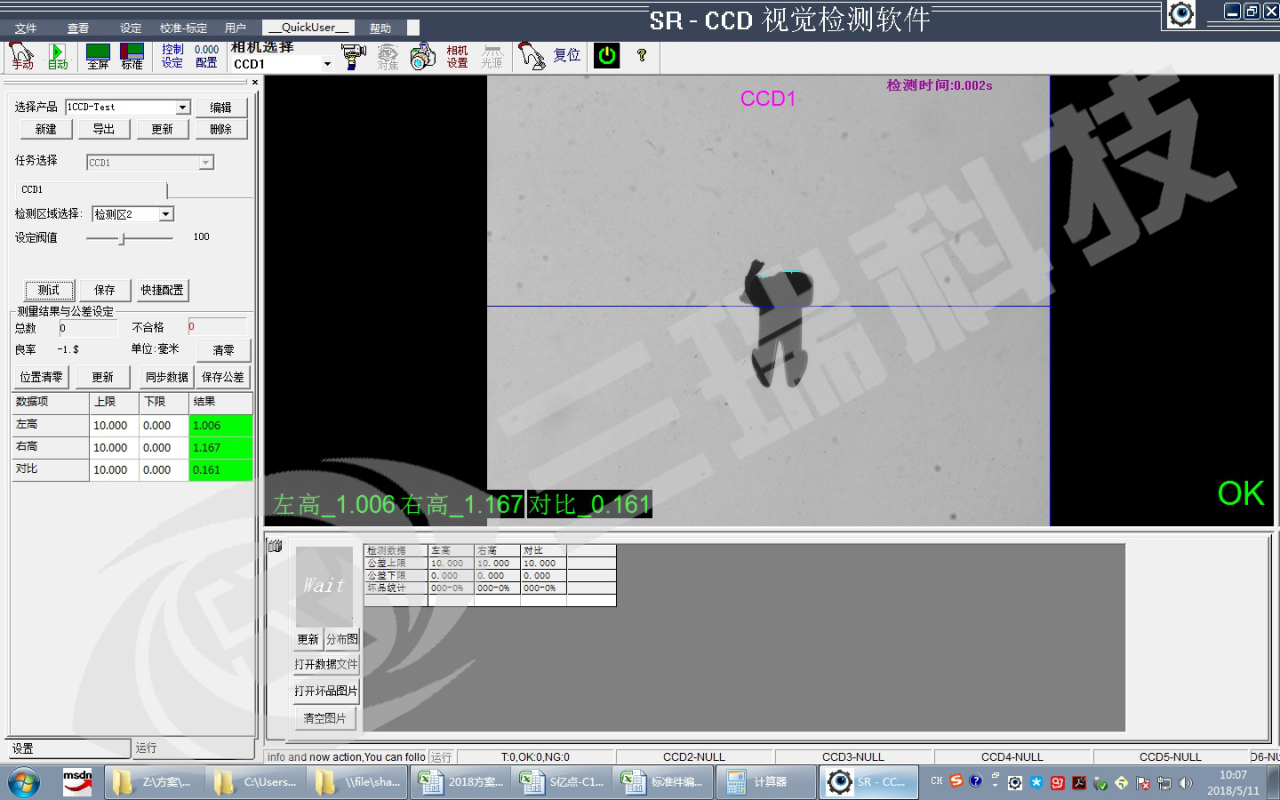Click the 清空图片 clear images button

coord(326,718)
